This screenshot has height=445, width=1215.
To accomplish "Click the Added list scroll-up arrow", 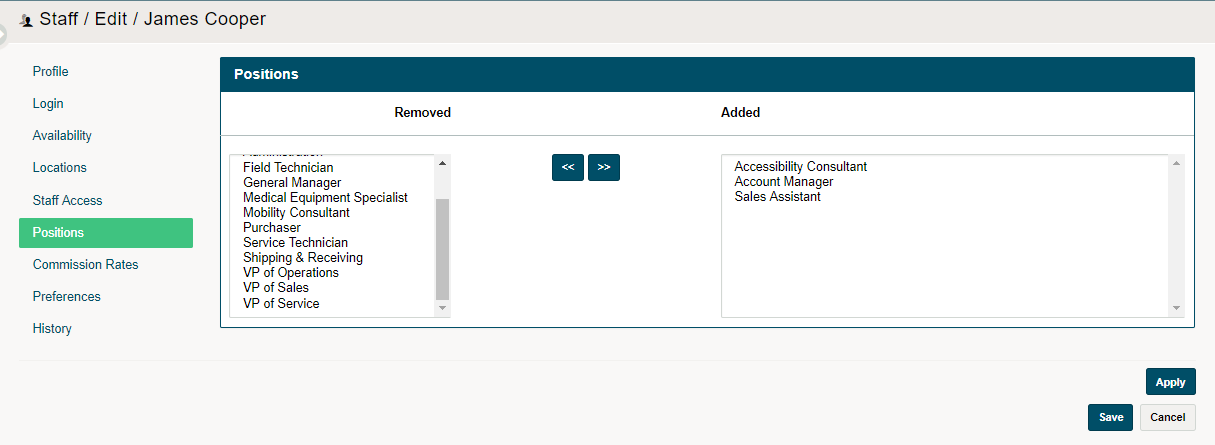I will [x=1177, y=163].
